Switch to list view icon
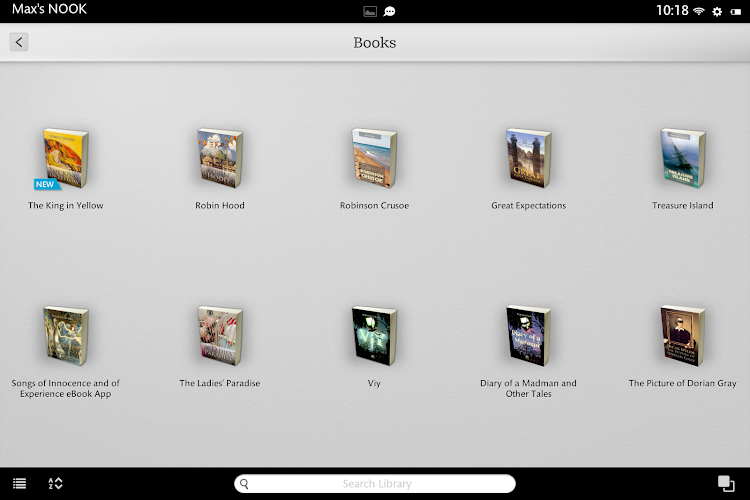 20,484
